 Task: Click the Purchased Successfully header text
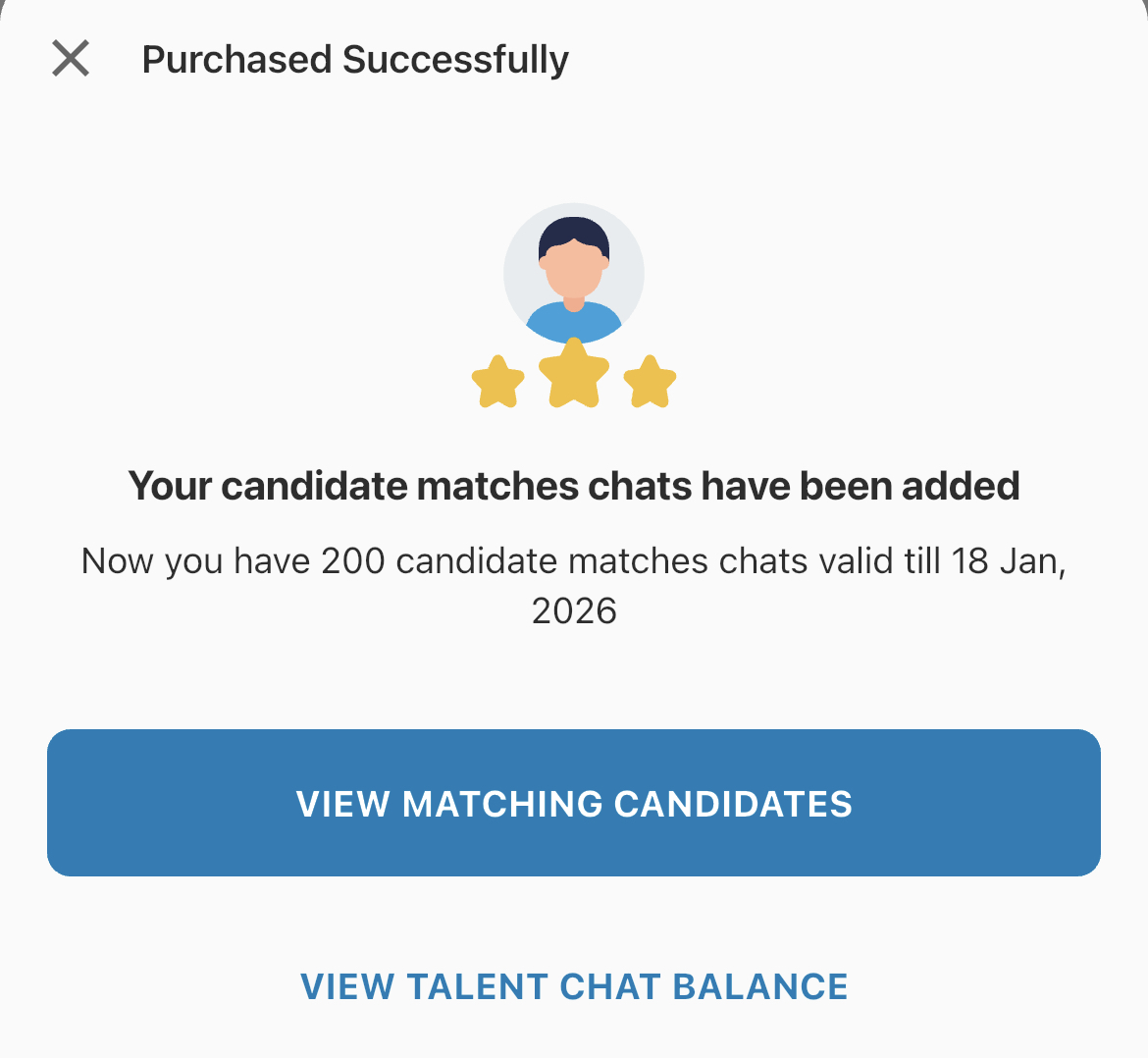pyautogui.click(x=355, y=59)
